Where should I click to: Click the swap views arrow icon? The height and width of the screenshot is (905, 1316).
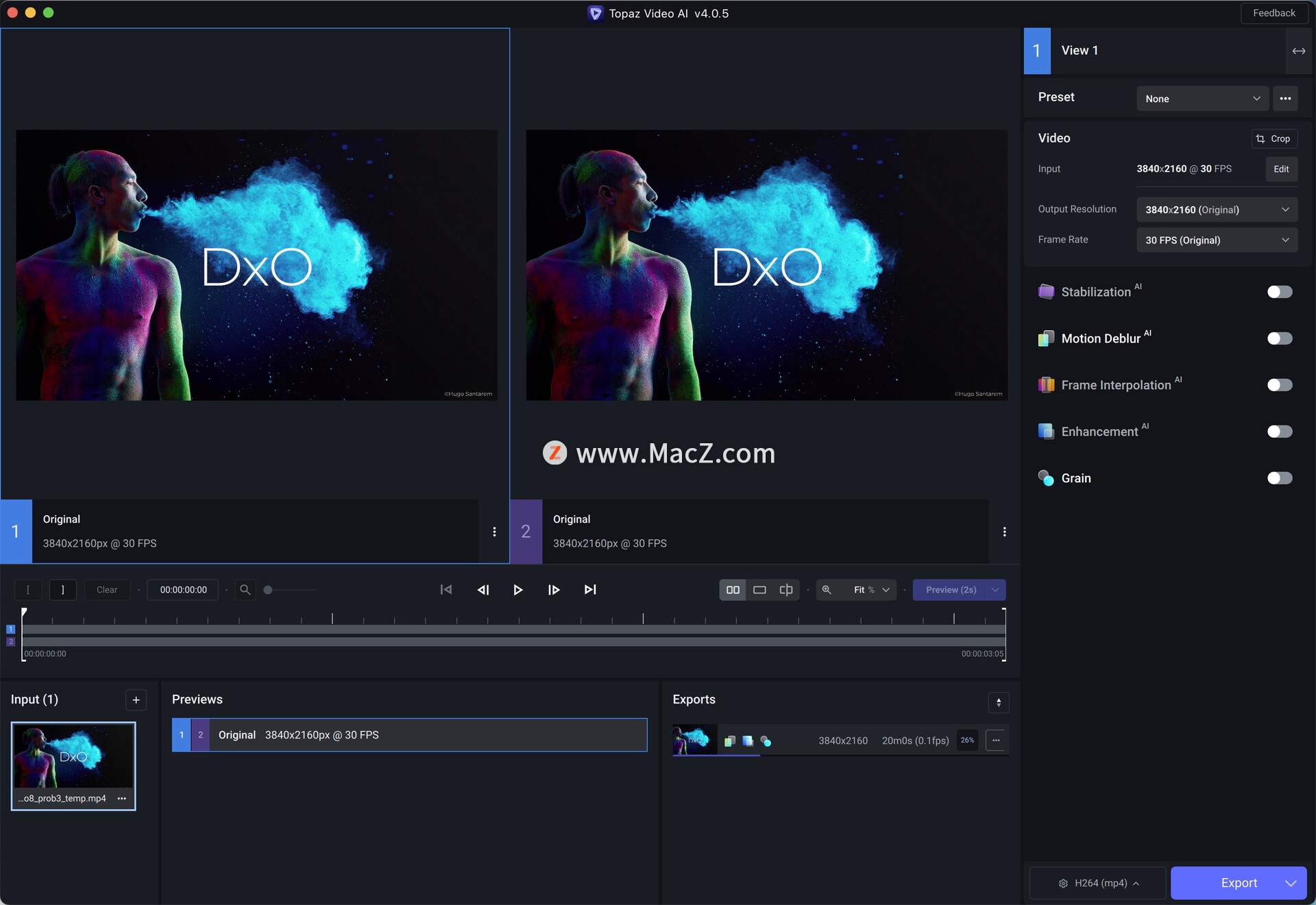(x=1298, y=51)
